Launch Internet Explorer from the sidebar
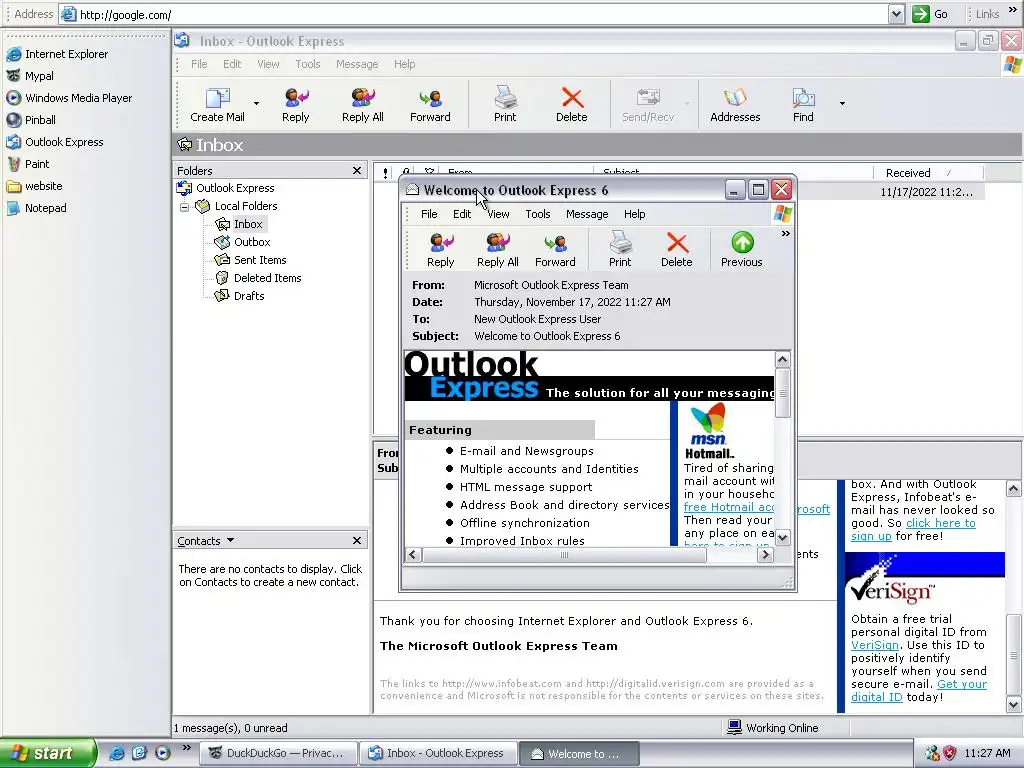The width and height of the screenshot is (1024, 768). (57, 54)
